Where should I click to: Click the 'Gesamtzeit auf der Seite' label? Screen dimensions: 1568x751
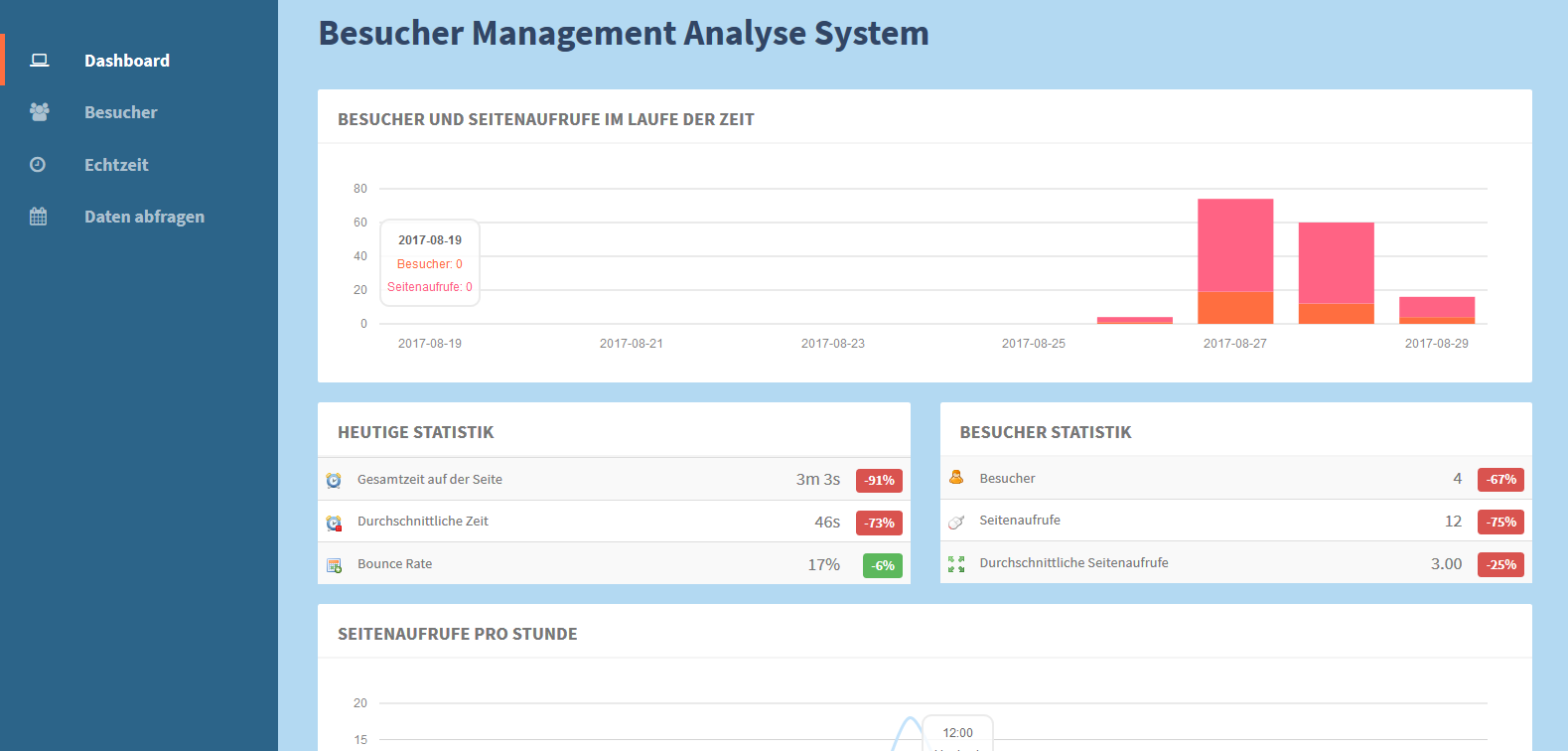click(x=430, y=479)
